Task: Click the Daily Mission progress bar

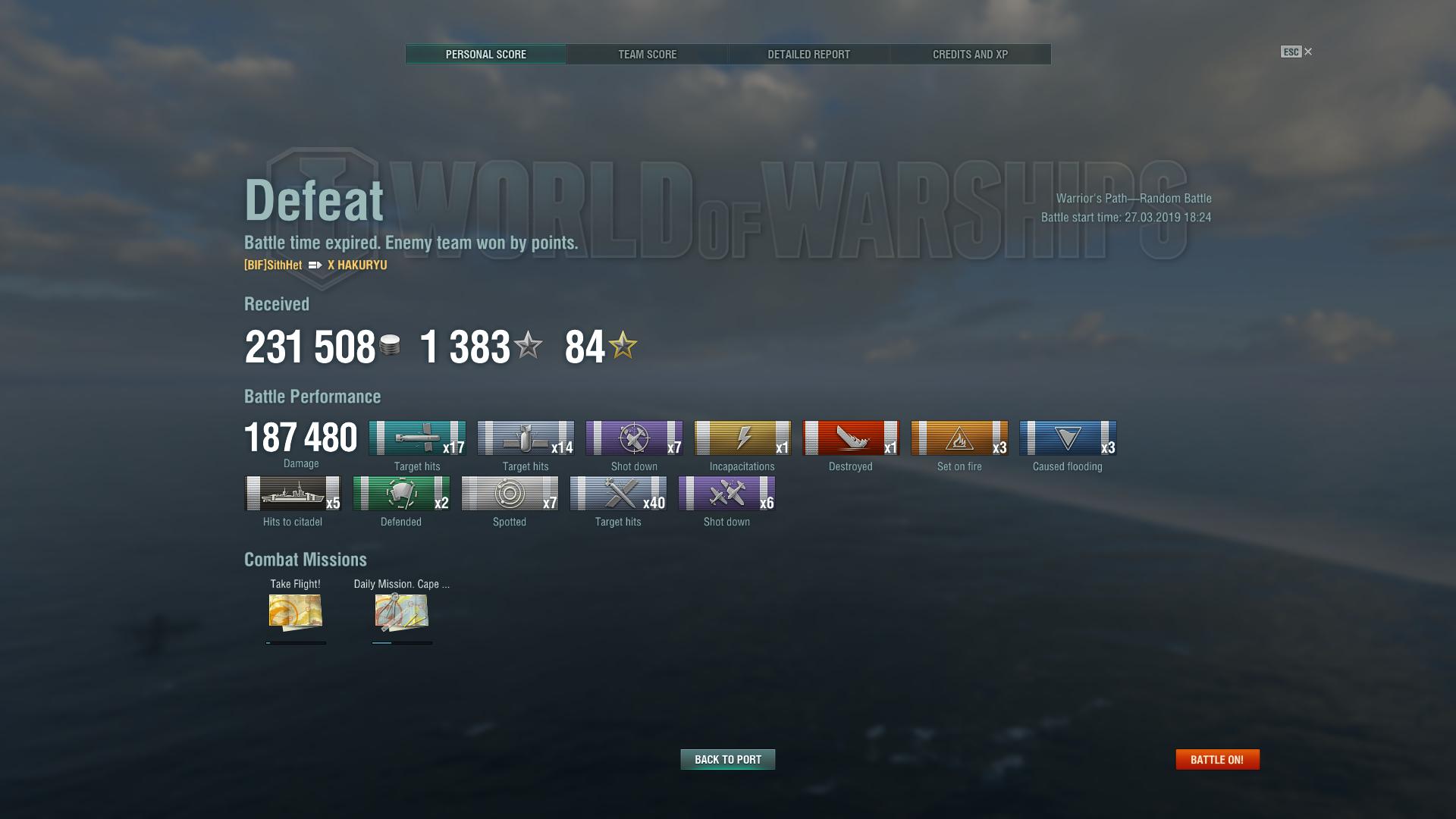Action: 402,643
